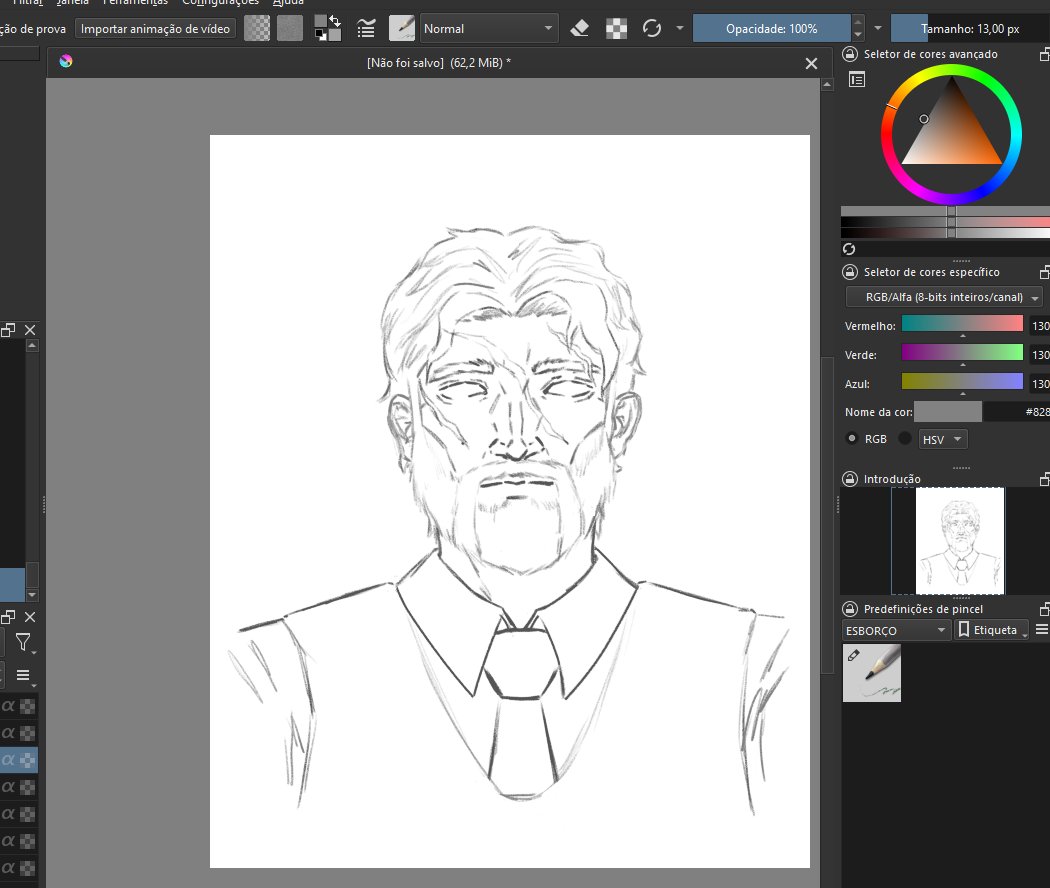Float the Introdução docker

tap(1045, 479)
